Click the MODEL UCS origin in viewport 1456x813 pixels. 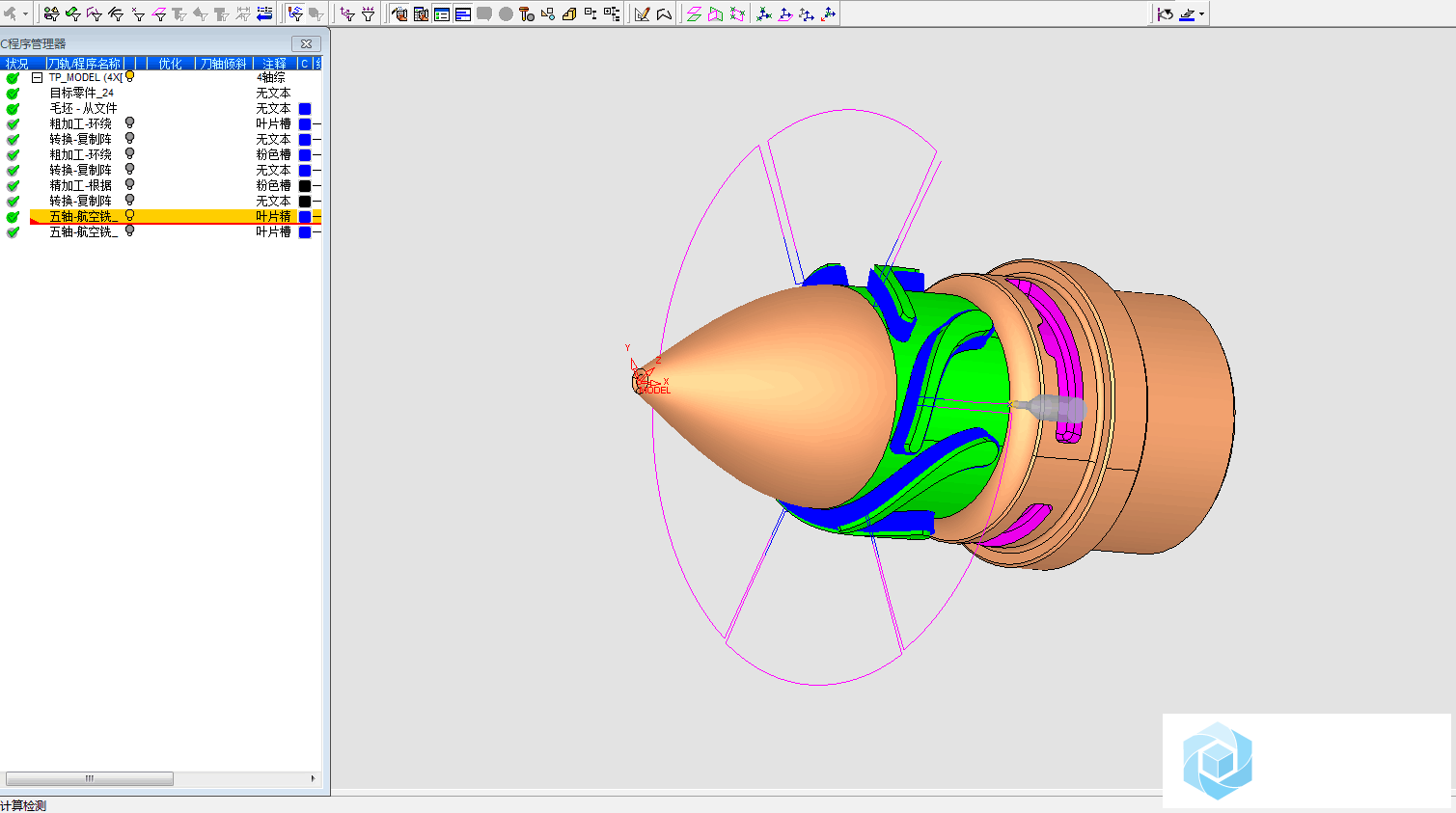641,380
